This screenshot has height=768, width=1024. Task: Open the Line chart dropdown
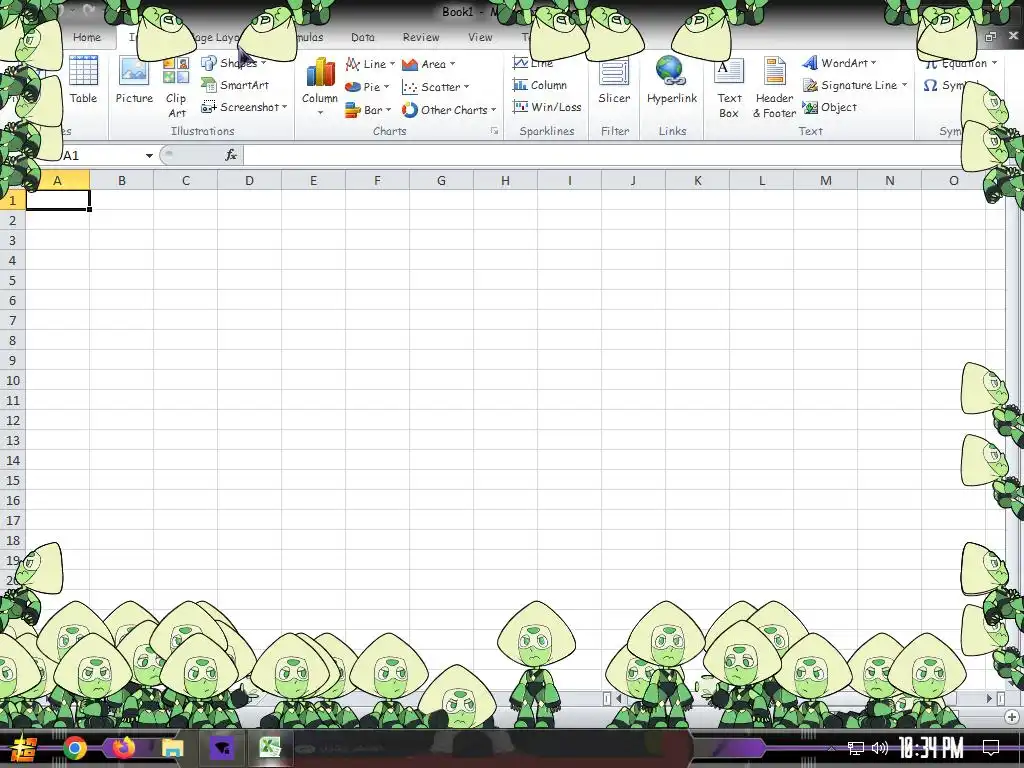pos(370,64)
